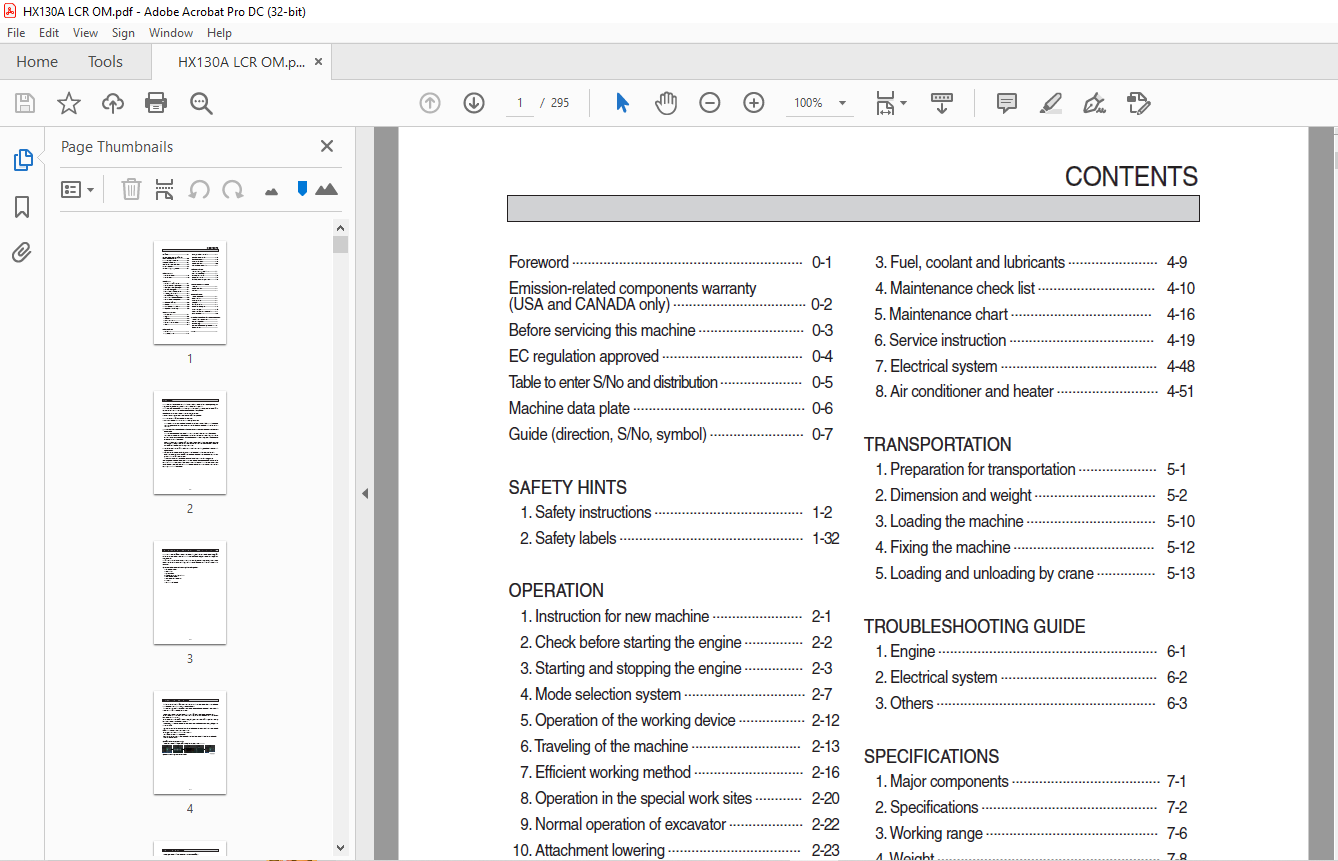Collapse the navigation pane with the arrow
This screenshot has width=1338, height=861.
click(365, 493)
